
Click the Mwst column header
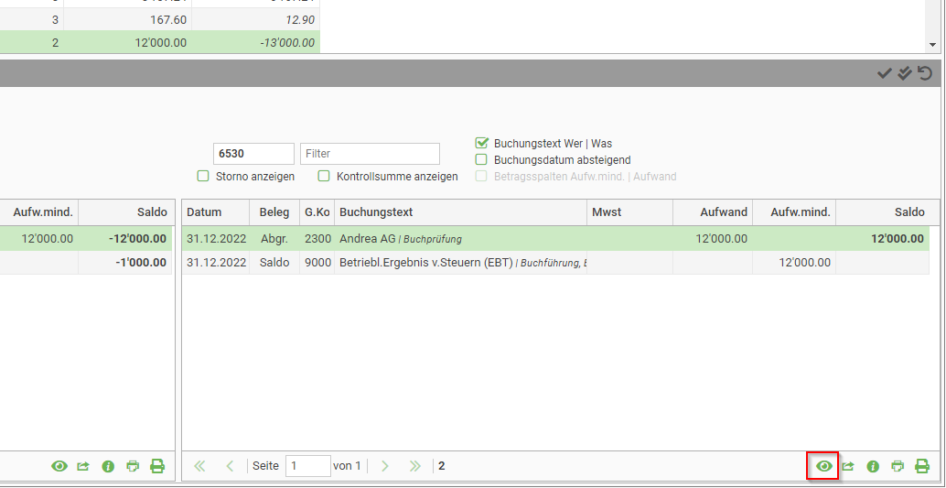pyautogui.click(x=629, y=212)
